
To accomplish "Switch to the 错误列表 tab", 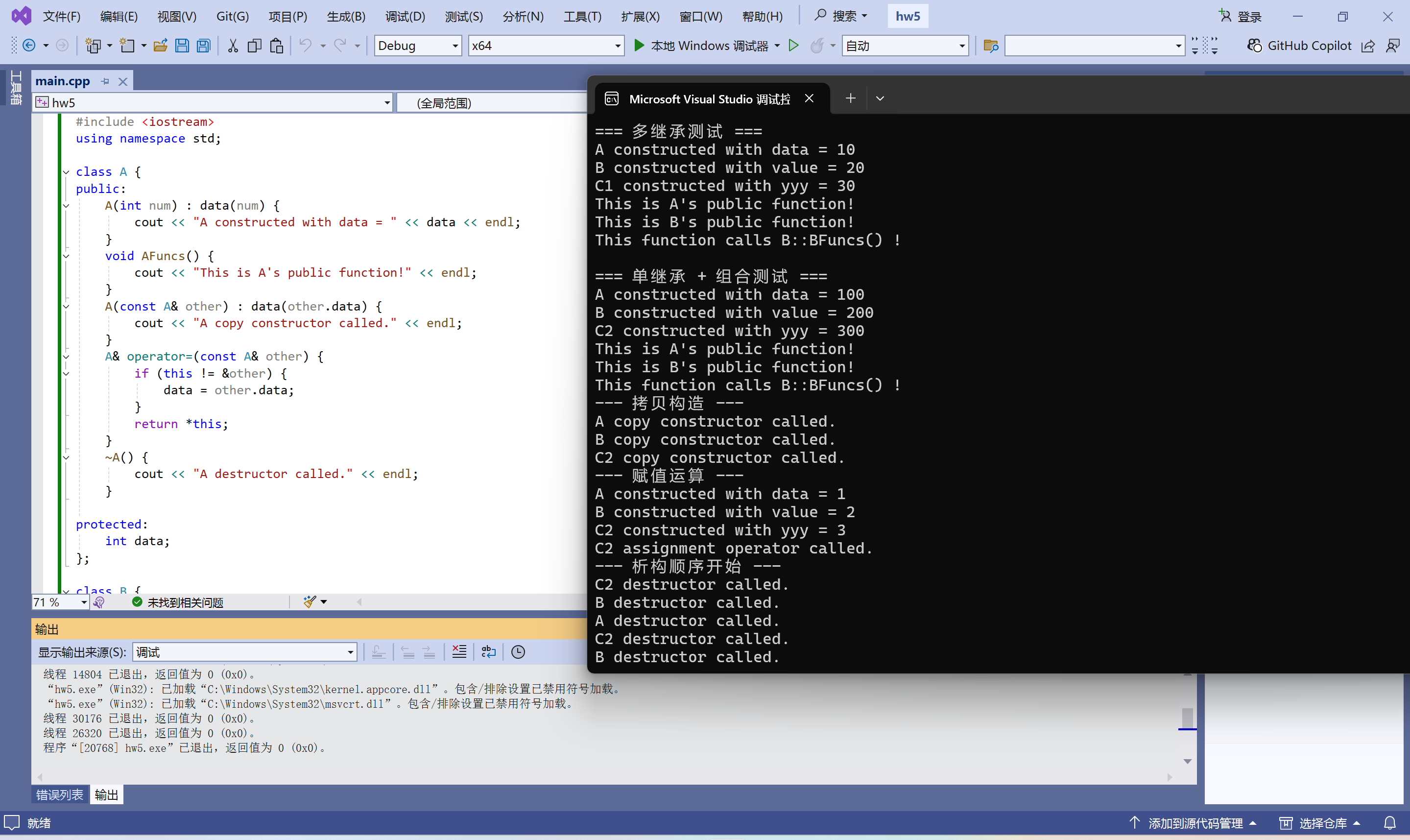I will point(59,795).
